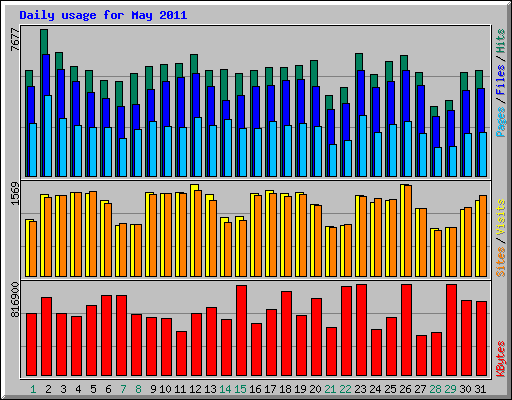This screenshot has height=400, width=512.
Task: Click day label 26 on x-axis
Action: (405, 389)
